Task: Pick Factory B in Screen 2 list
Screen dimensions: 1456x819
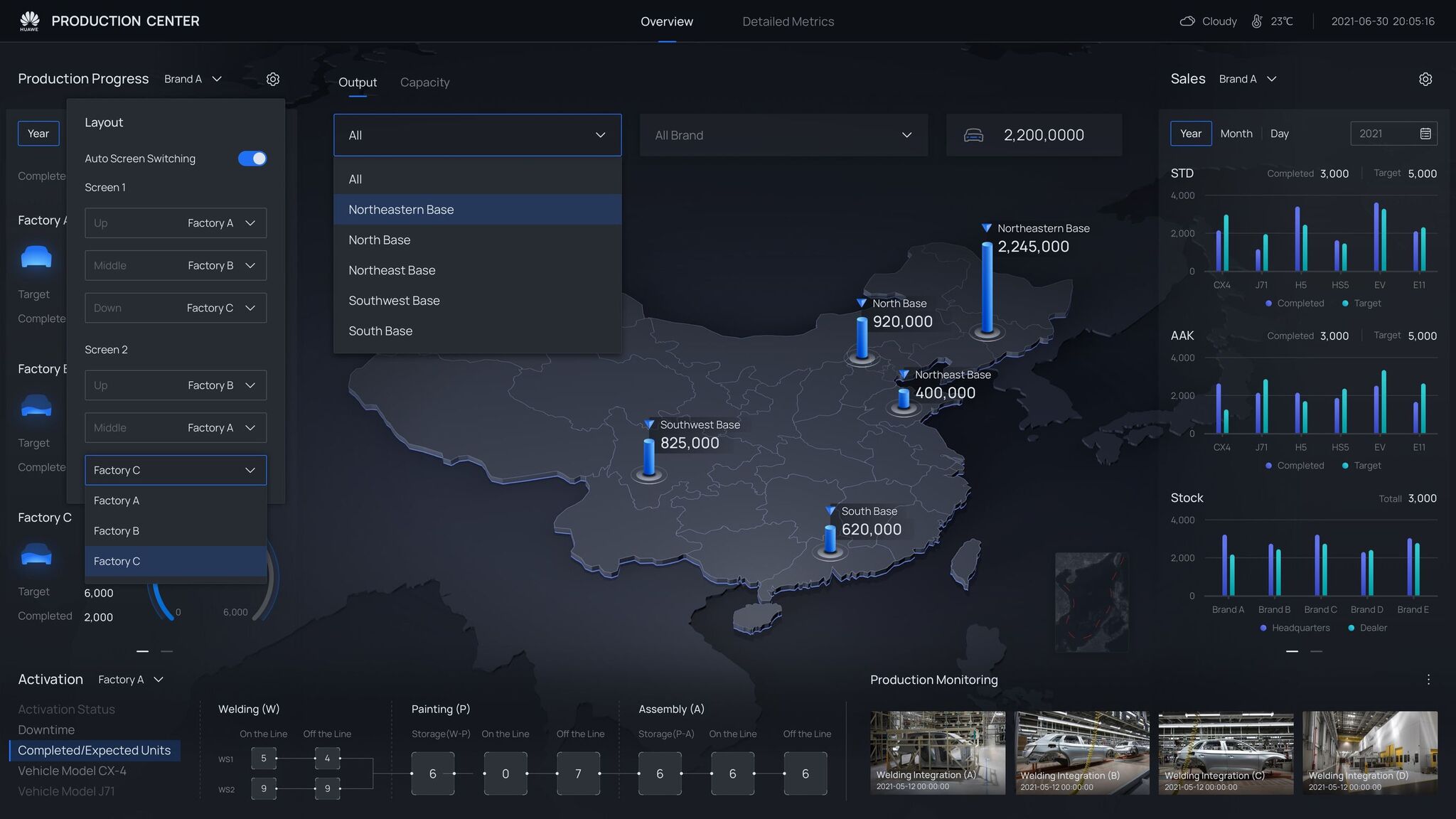Action: (x=176, y=531)
